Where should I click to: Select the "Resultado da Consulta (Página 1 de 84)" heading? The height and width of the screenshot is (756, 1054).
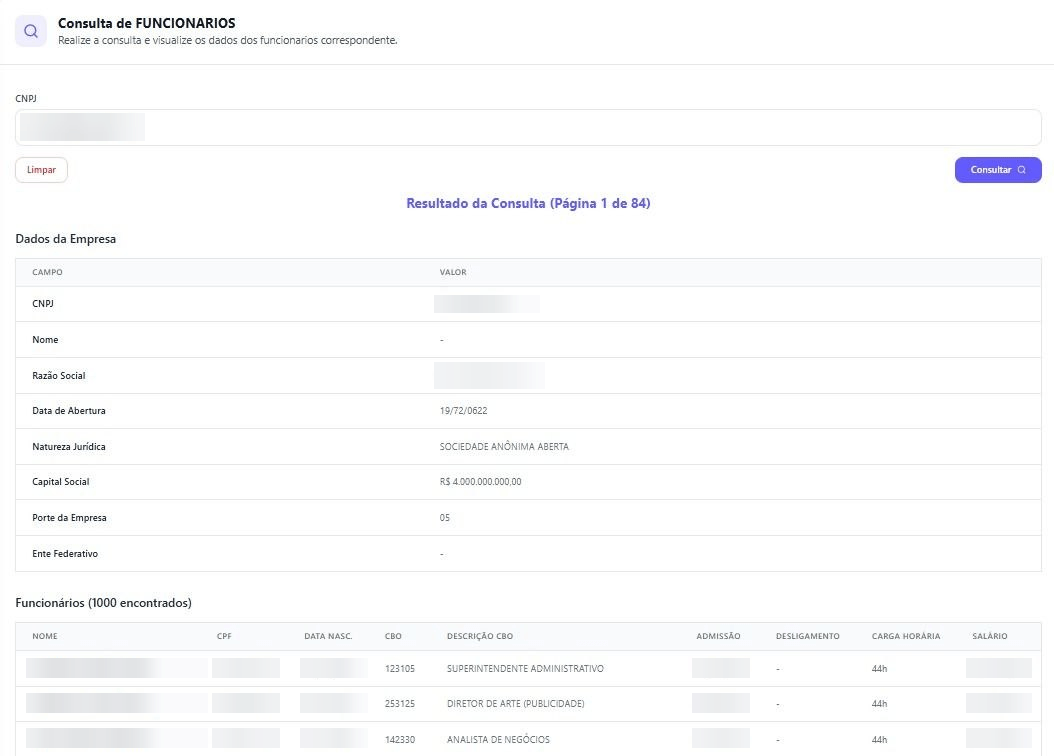tap(528, 203)
